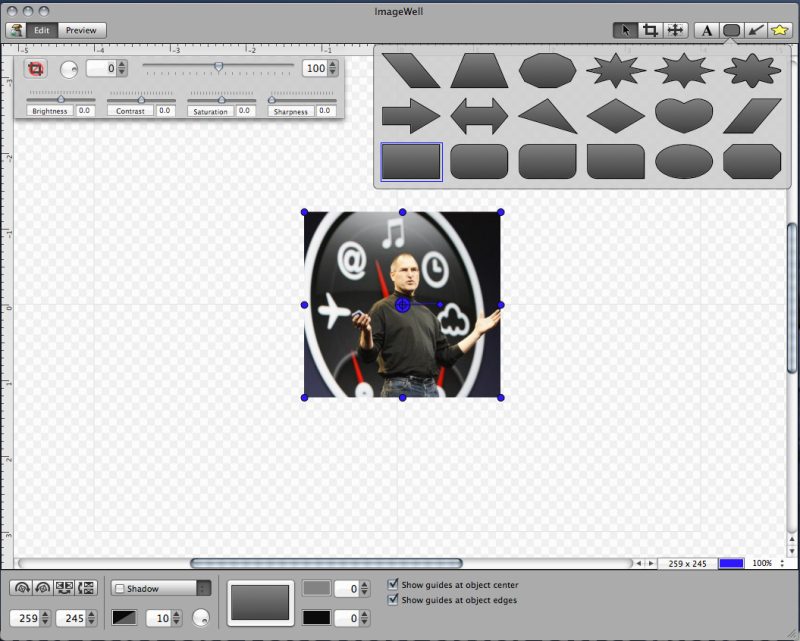Click the Brightness reset button
Screen dimensions: 800x641
point(50,111)
